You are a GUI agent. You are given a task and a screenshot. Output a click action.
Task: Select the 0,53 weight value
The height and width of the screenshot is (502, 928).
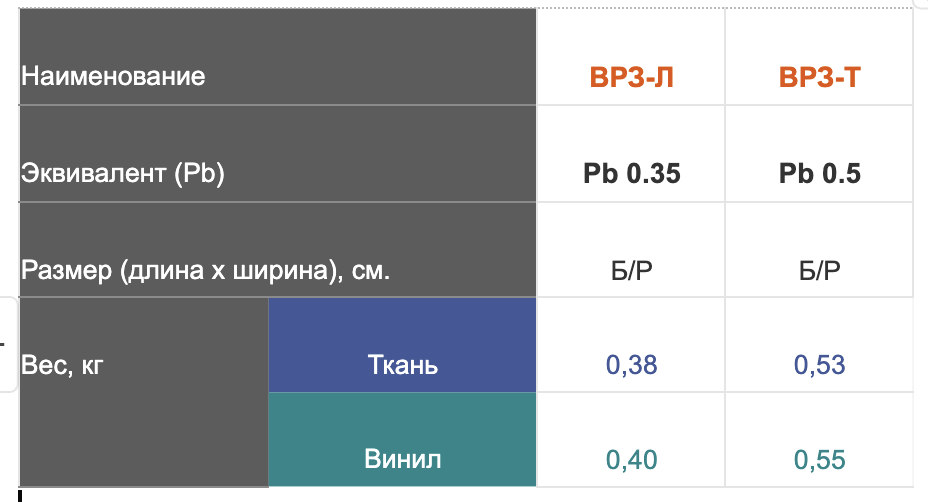coord(819,365)
